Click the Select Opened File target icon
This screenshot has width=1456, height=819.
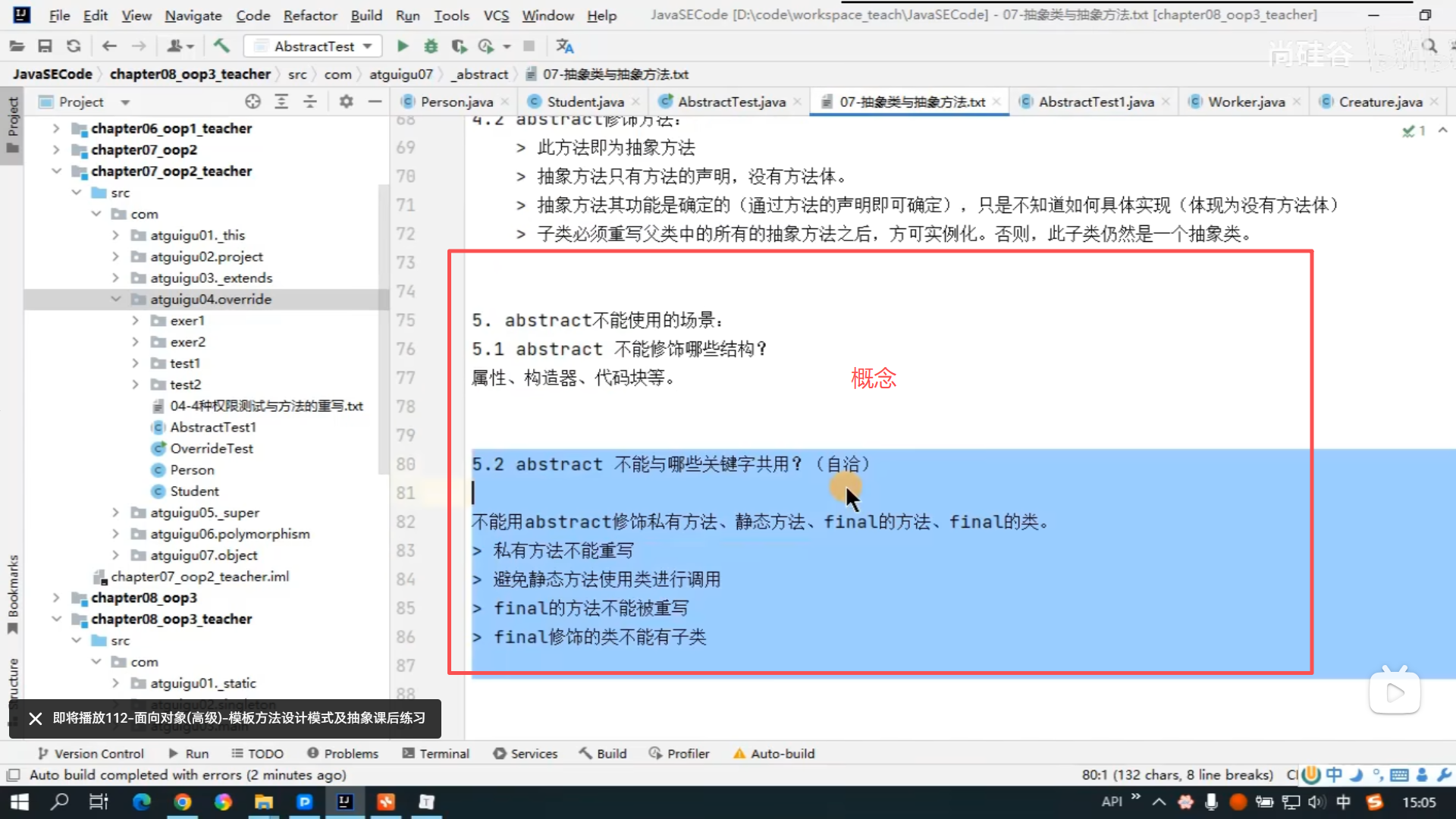[253, 102]
